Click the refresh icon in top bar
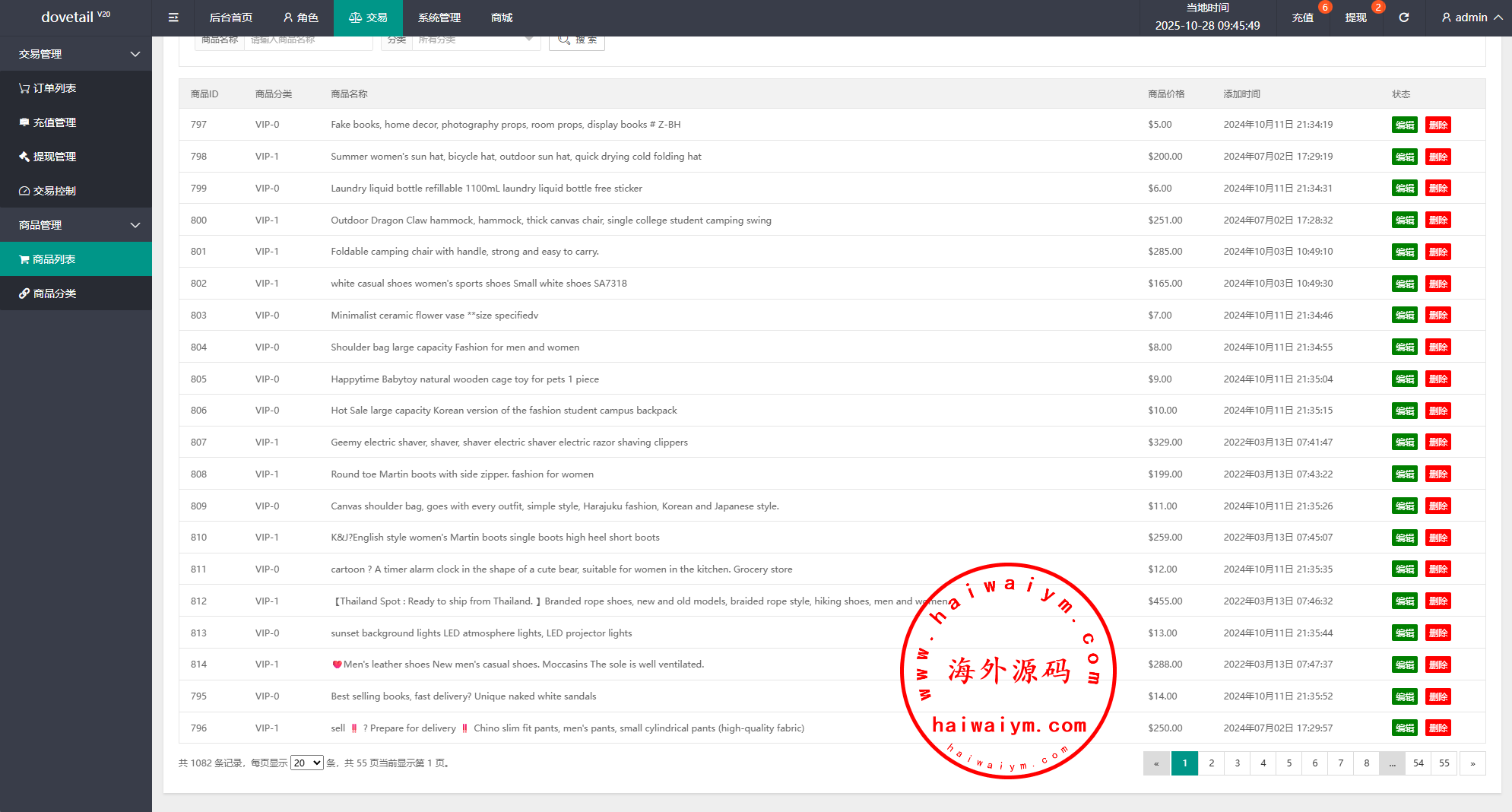Viewport: 1512px width, 812px height. [x=1403, y=17]
